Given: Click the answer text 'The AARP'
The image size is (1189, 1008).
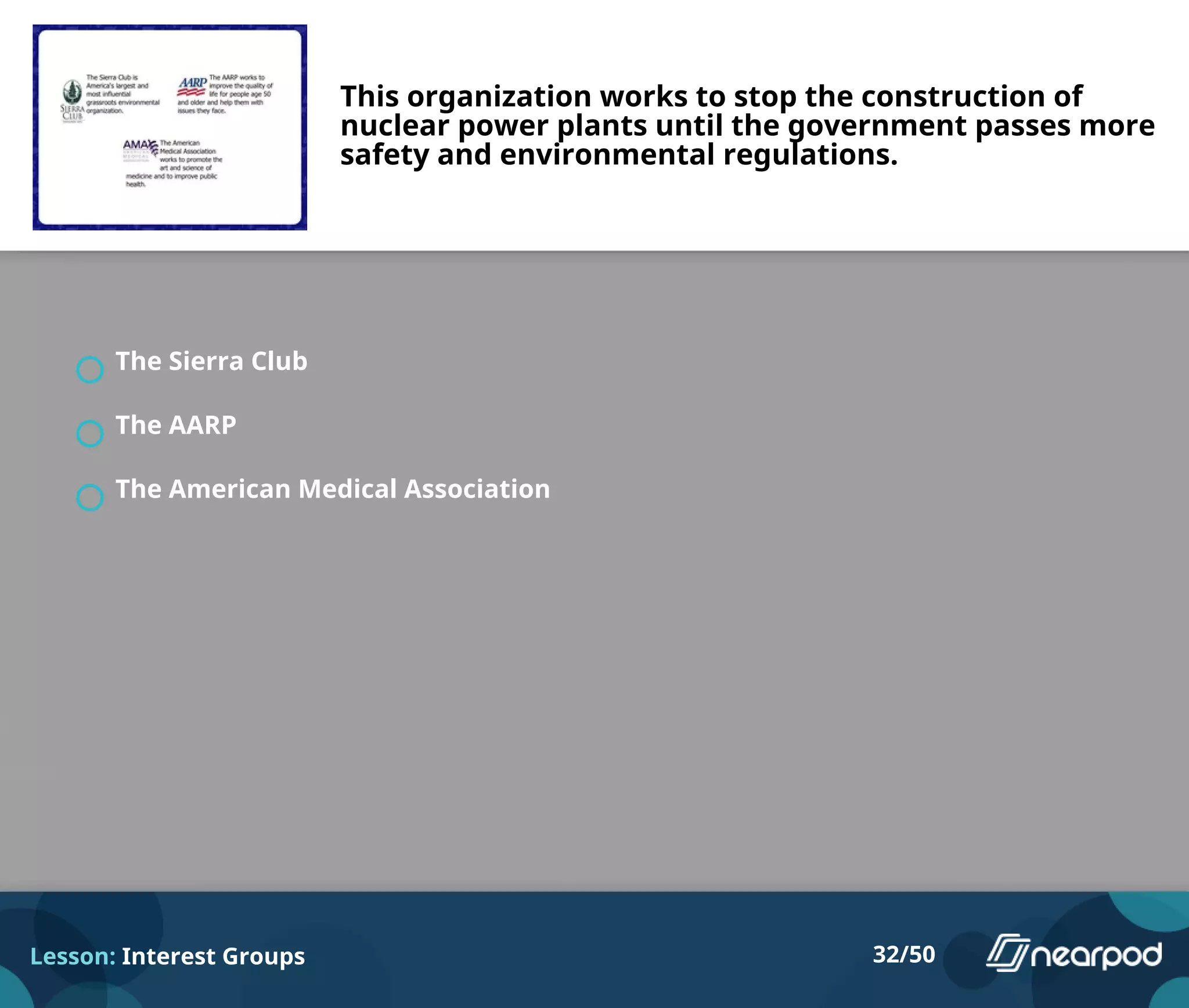Looking at the screenshot, I should coord(176,425).
